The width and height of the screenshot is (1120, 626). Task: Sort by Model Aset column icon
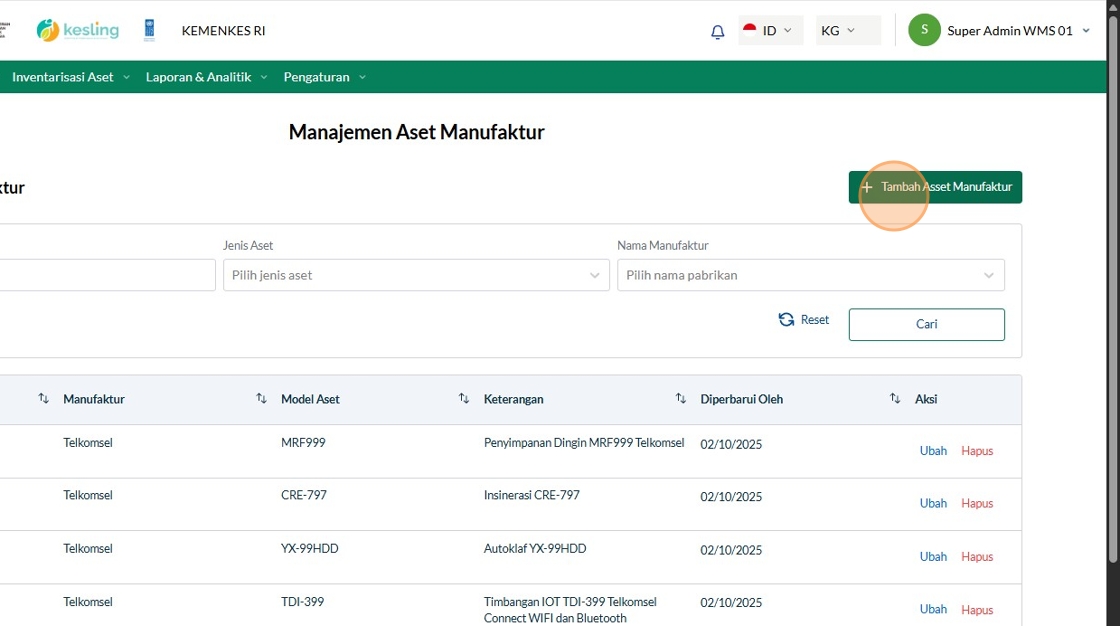[261, 399]
